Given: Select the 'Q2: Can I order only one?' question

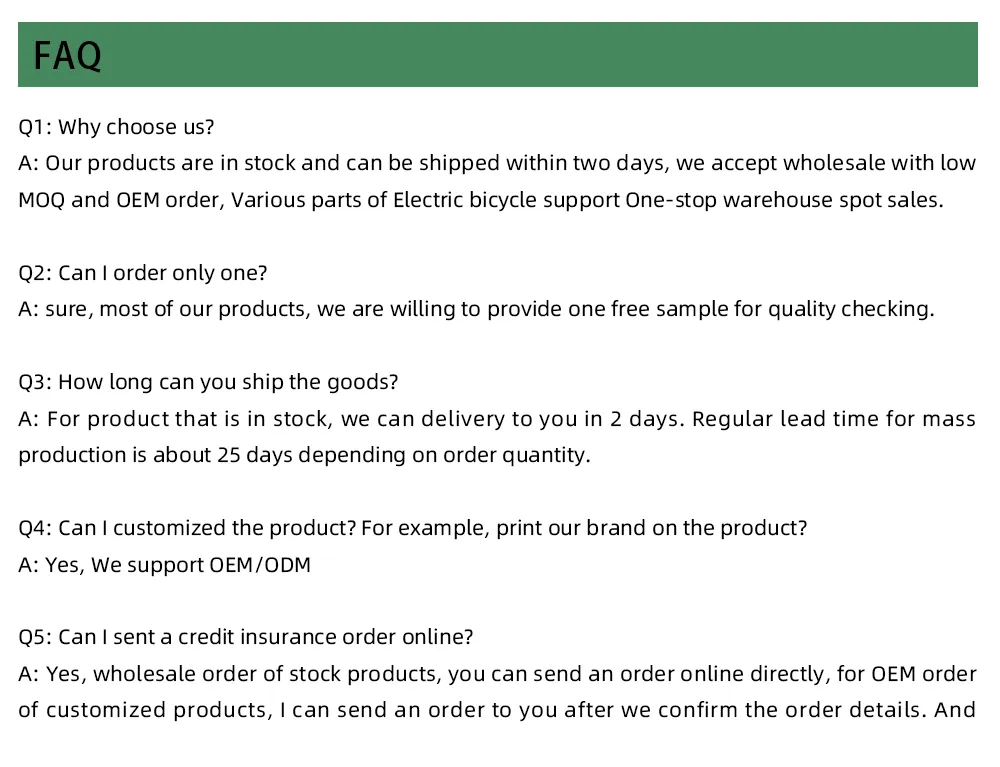Looking at the screenshot, I should tap(143, 273).
